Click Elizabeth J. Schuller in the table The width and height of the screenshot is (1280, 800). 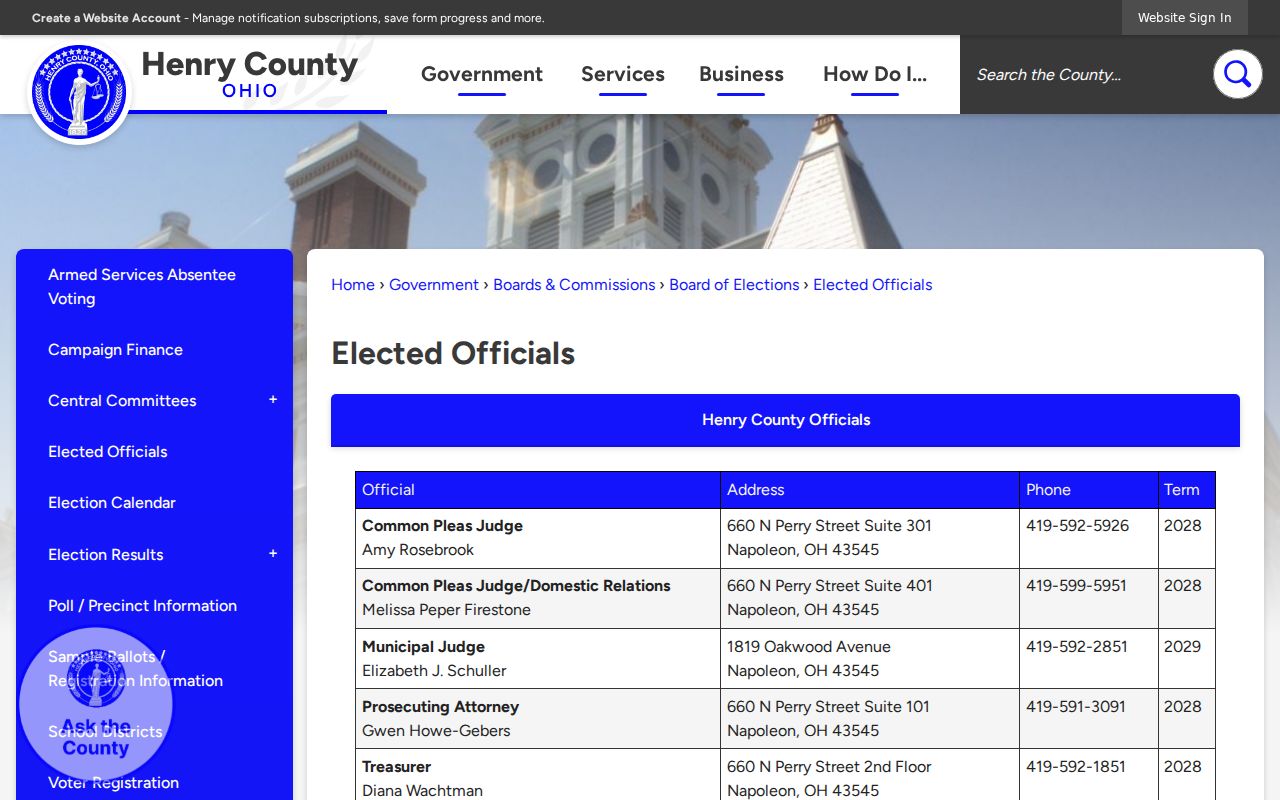pos(434,671)
